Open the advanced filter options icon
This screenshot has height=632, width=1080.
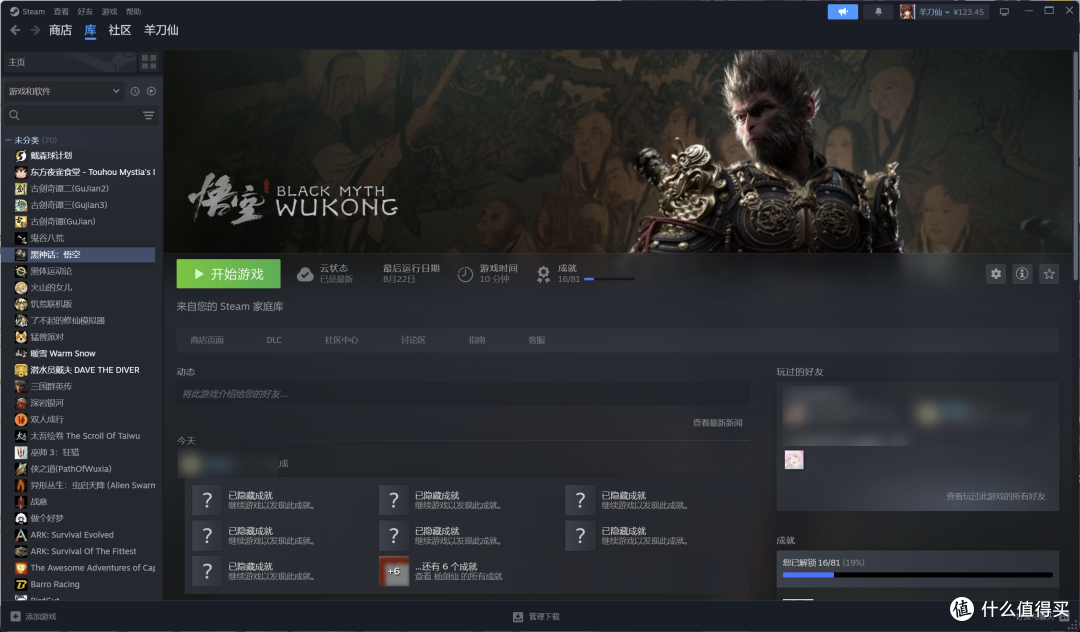[148, 115]
